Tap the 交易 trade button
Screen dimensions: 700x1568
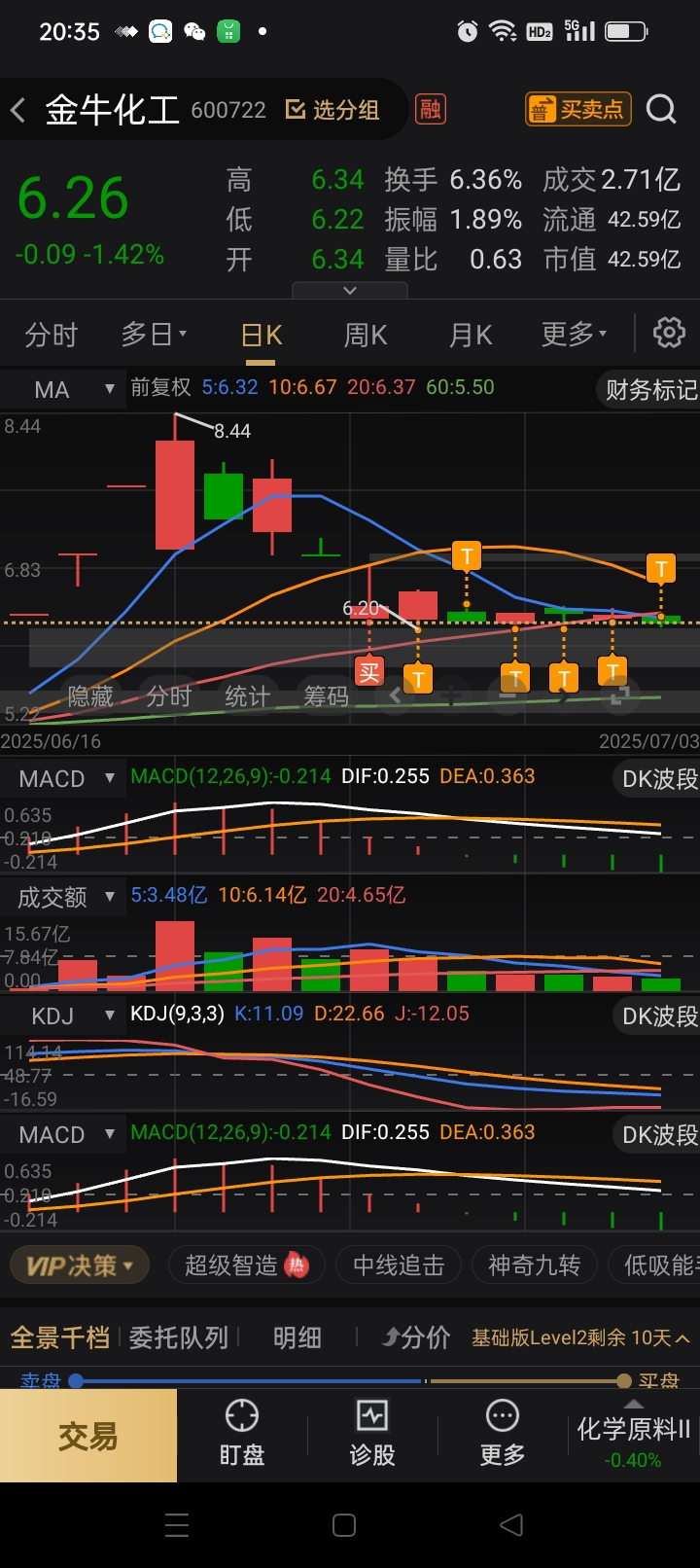point(88,1436)
